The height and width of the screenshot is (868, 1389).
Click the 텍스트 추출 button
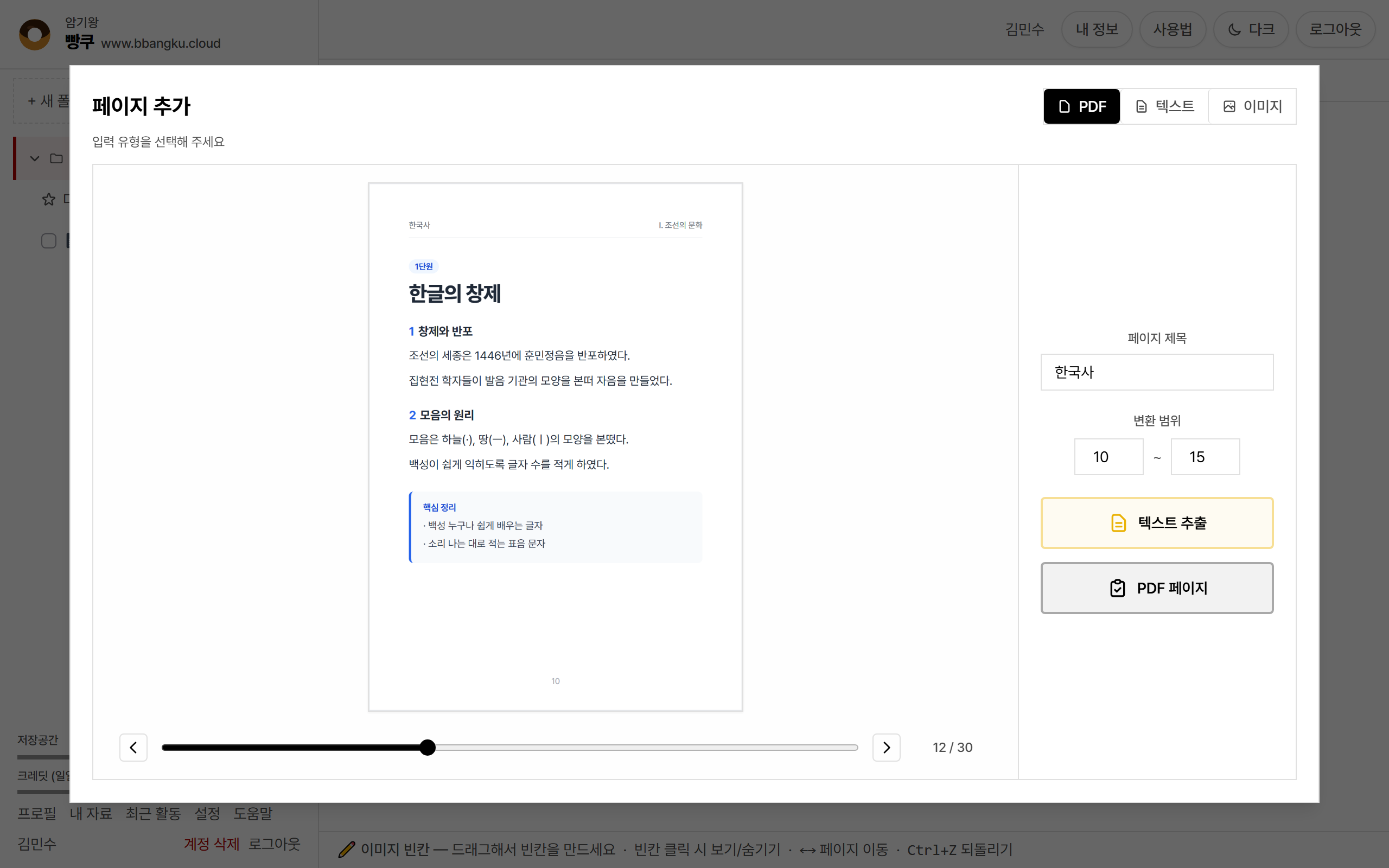click(x=1157, y=523)
